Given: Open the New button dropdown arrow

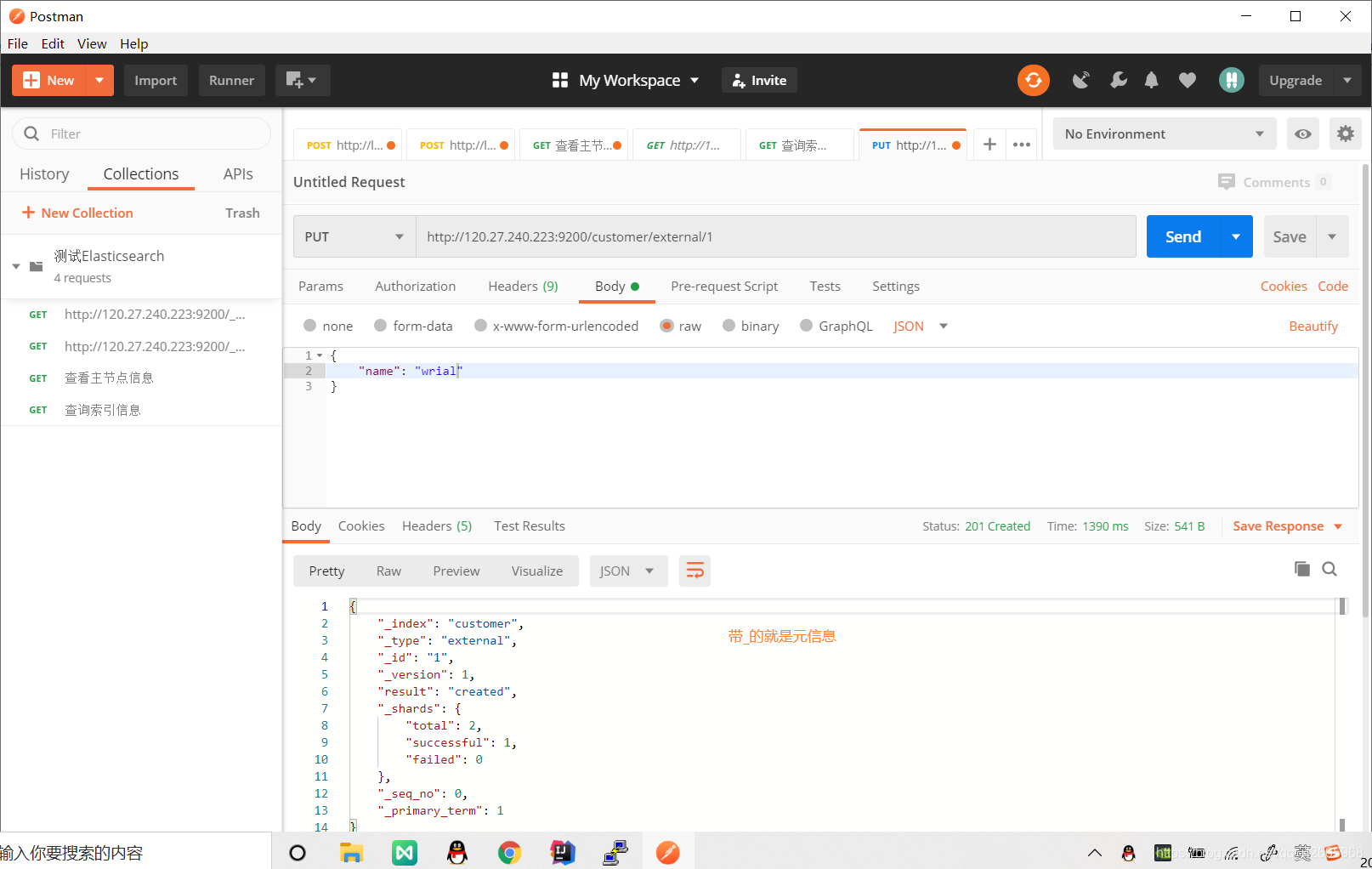Looking at the screenshot, I should click(99, 80).
